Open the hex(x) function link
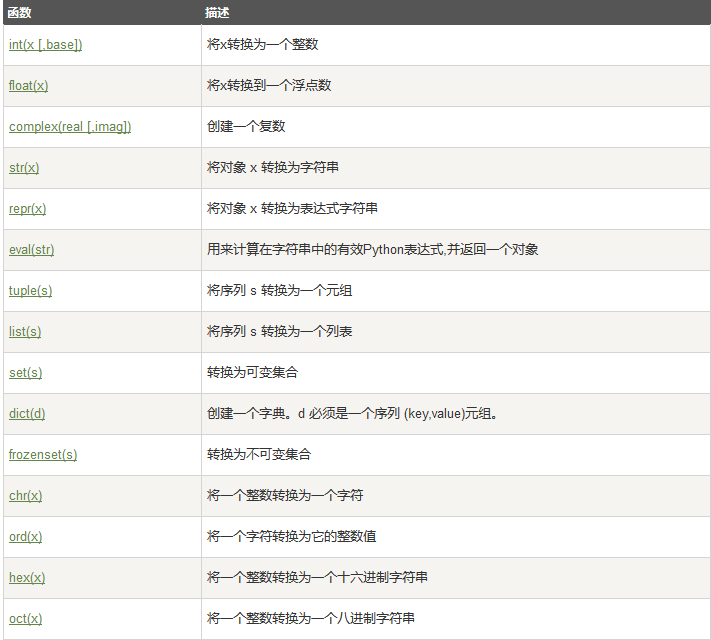 27,578
